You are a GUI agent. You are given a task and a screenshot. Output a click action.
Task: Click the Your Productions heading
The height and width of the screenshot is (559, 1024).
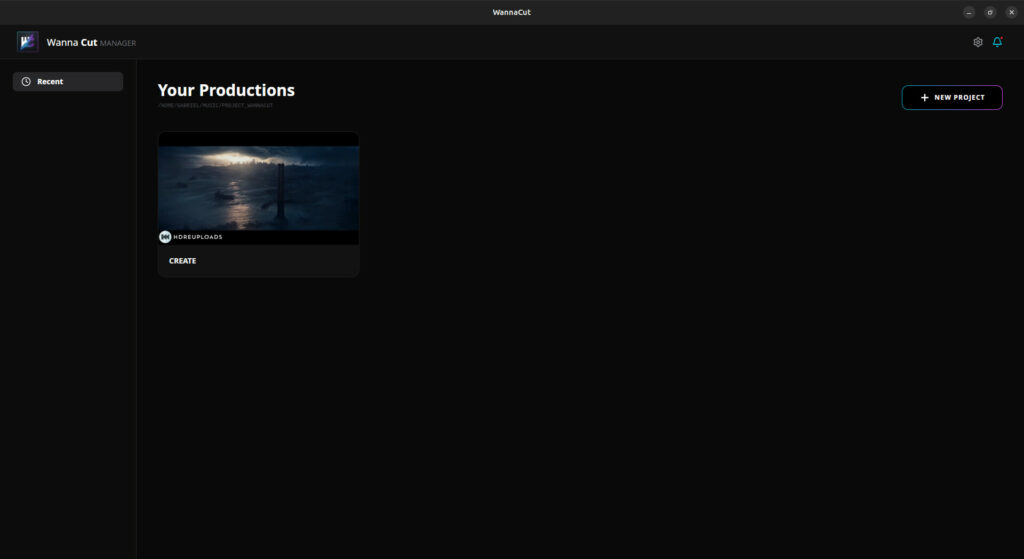point(226,90)
